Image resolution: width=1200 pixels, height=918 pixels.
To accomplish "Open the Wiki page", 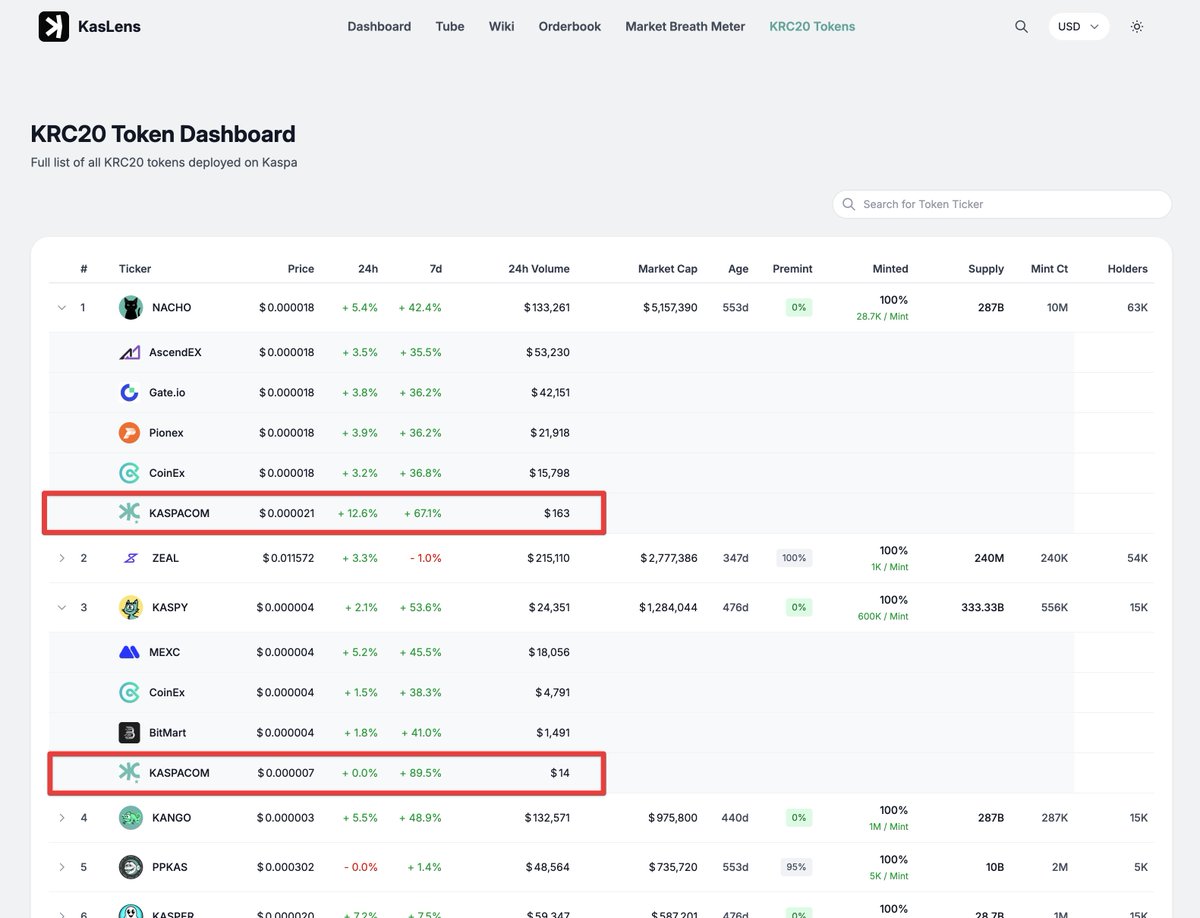I will pyautogui.click(x=501, y=26).
